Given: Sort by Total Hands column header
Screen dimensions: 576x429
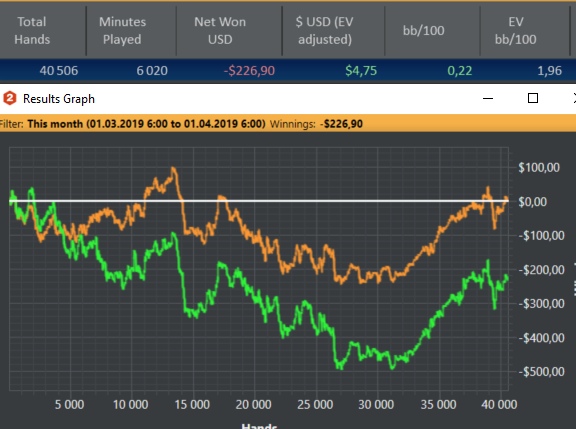Looking at the screenshot, I should tap(32, 30).
